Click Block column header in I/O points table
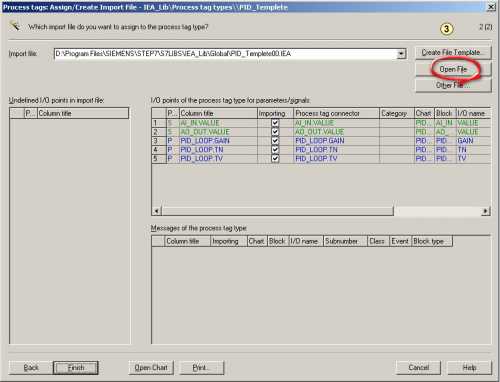Image resolution: width=500 pixels, height=382 pixels. click(445, 113)
